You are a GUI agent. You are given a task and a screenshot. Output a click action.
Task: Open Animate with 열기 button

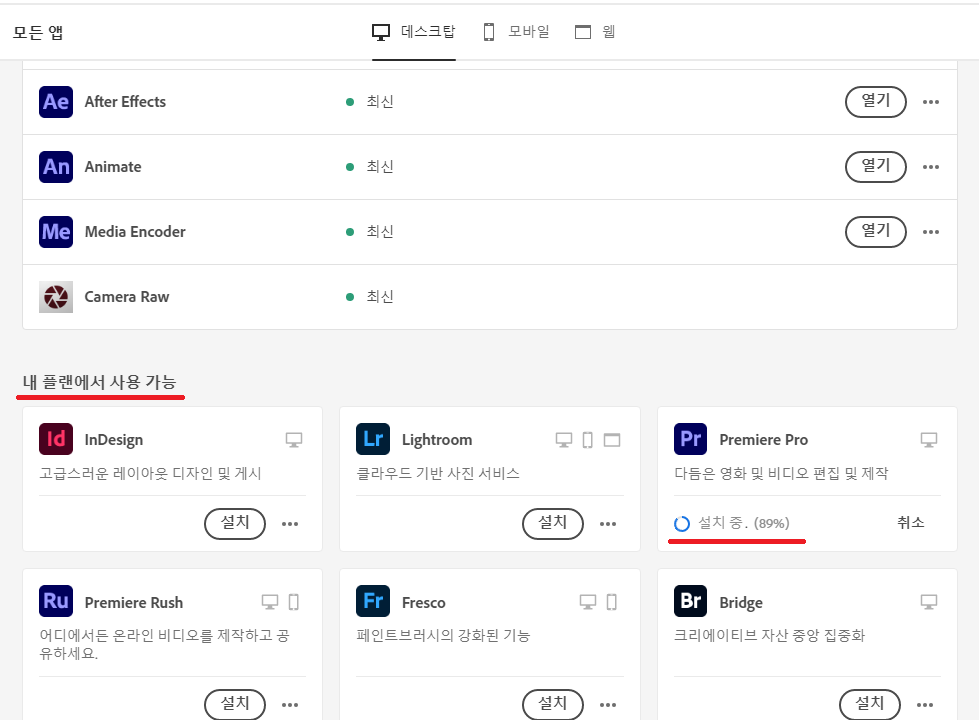(875, 167)
